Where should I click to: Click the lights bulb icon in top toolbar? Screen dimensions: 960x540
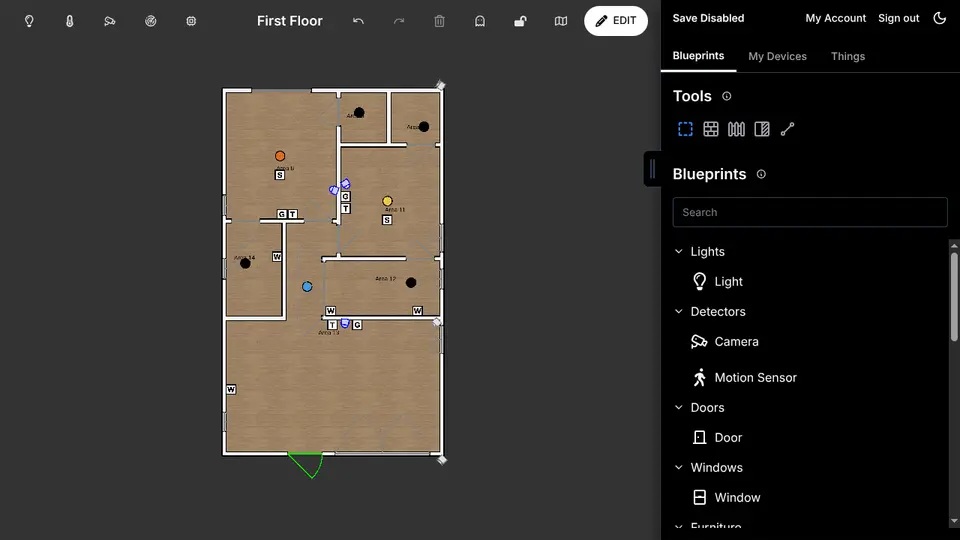pos(29,21)
